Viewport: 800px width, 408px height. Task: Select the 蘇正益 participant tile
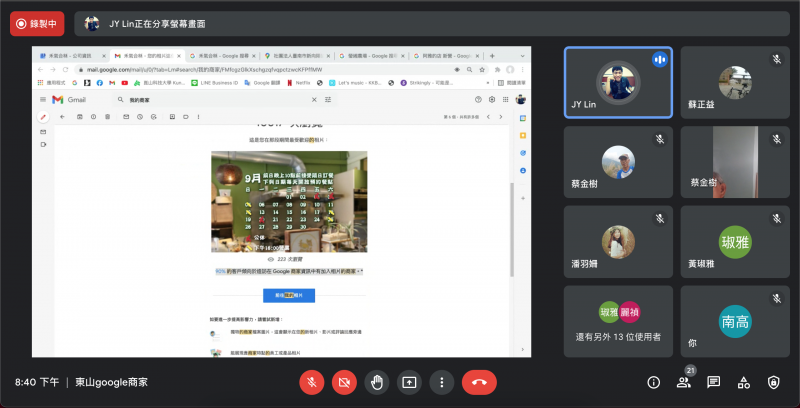point(735,83)
